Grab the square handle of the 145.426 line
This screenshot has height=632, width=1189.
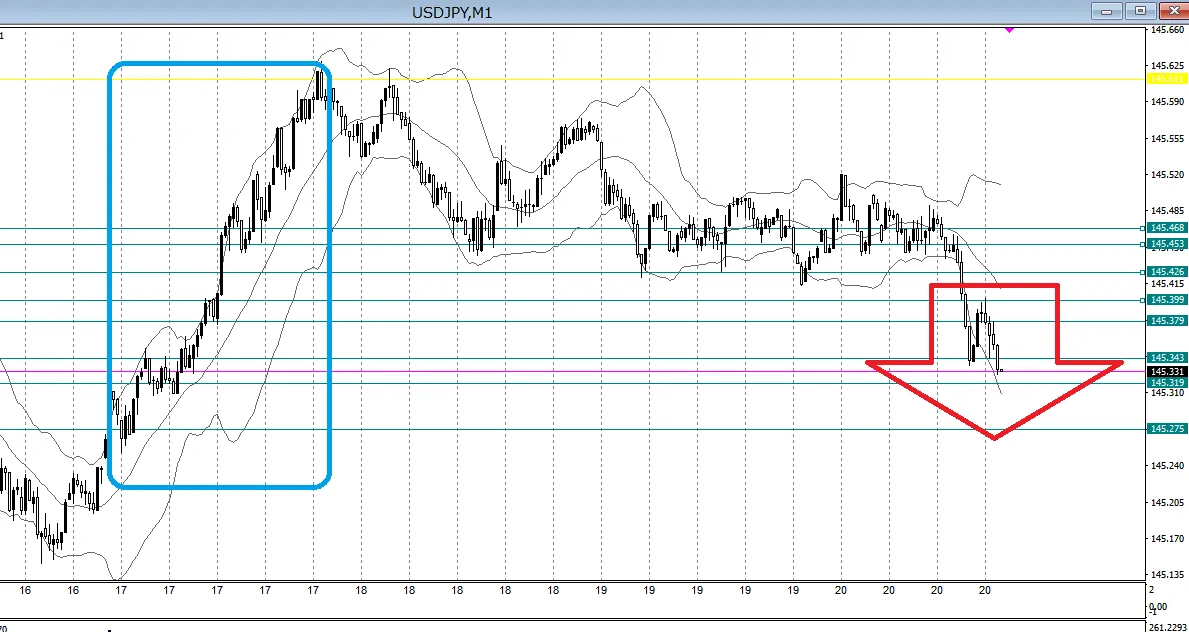[x=1143, y=272]
